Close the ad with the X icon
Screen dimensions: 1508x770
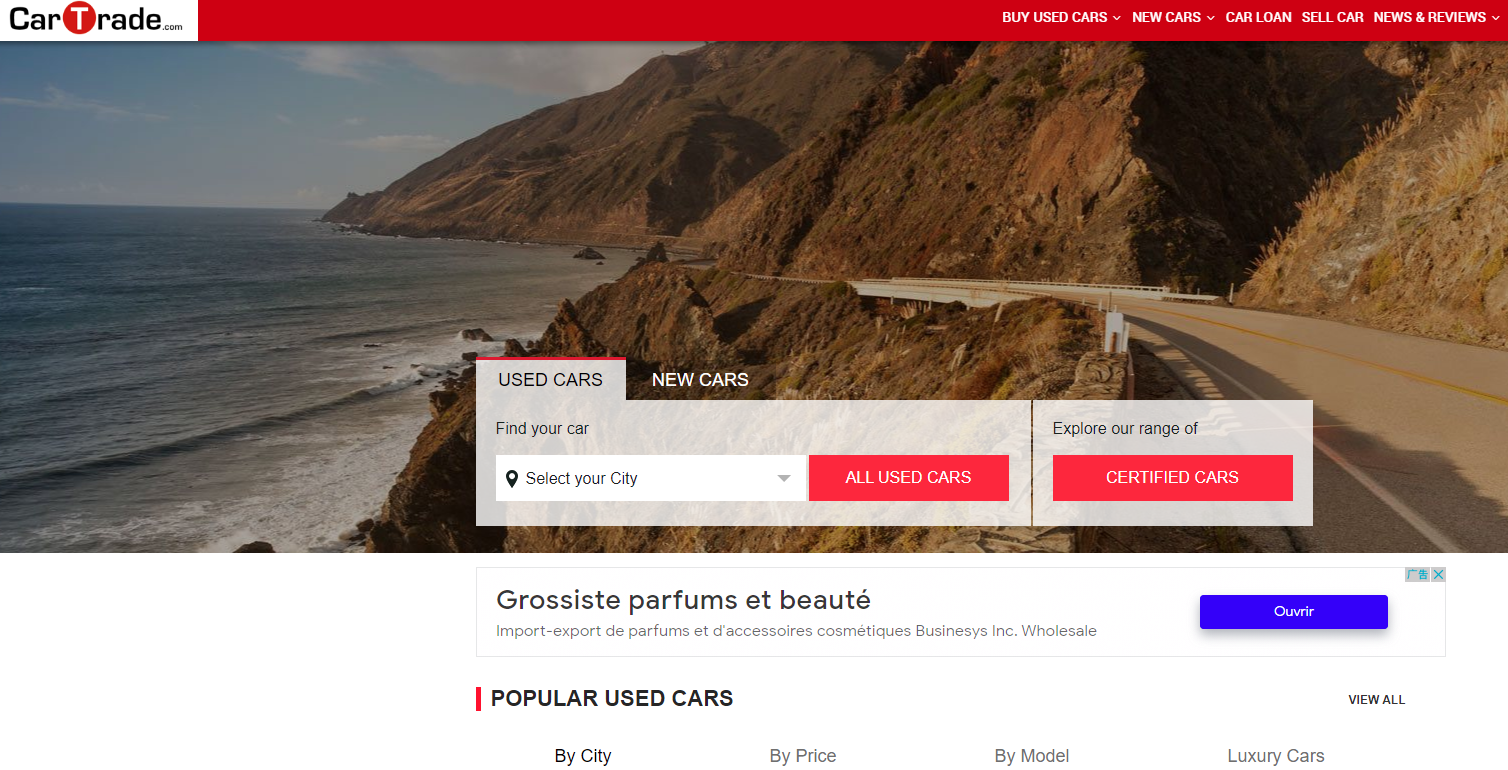[x=1438, y=574]
